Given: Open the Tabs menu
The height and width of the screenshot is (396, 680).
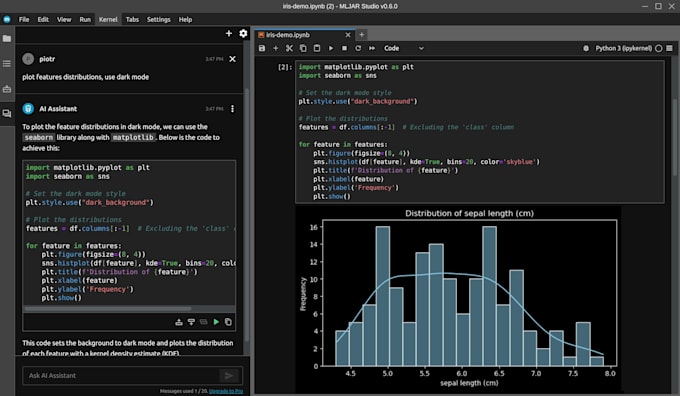Looking at the screenshot, I should 132,20.
